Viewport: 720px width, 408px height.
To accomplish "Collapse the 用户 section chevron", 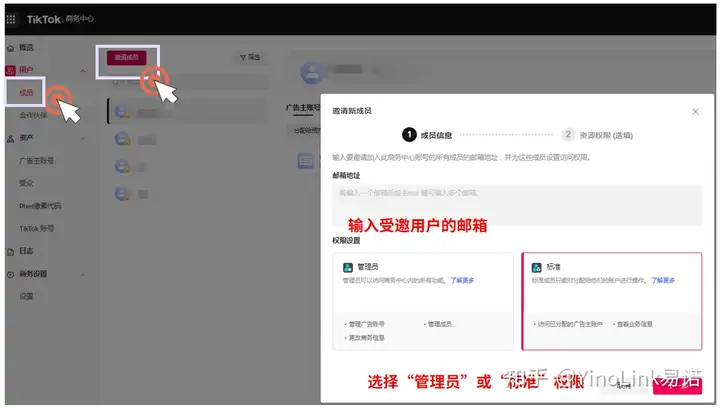I will (83, 71).
